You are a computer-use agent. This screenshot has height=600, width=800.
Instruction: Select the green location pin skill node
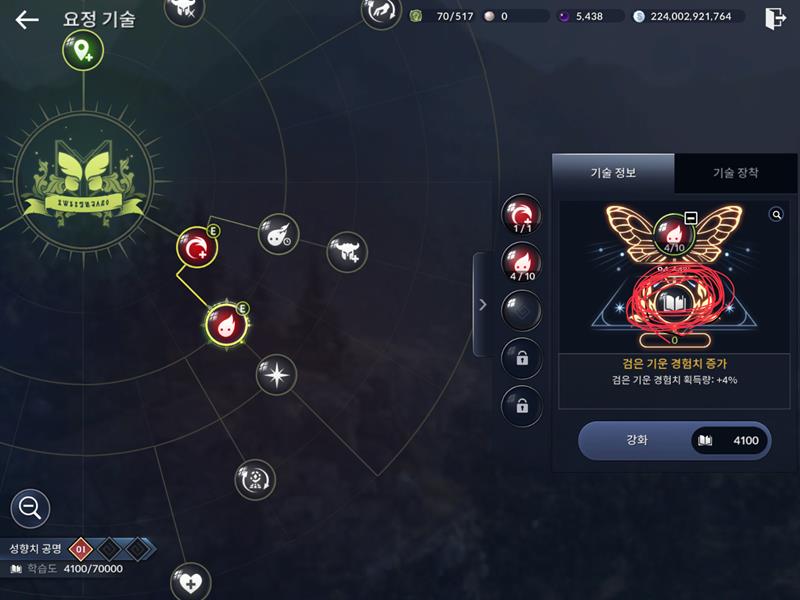point(83,51)
